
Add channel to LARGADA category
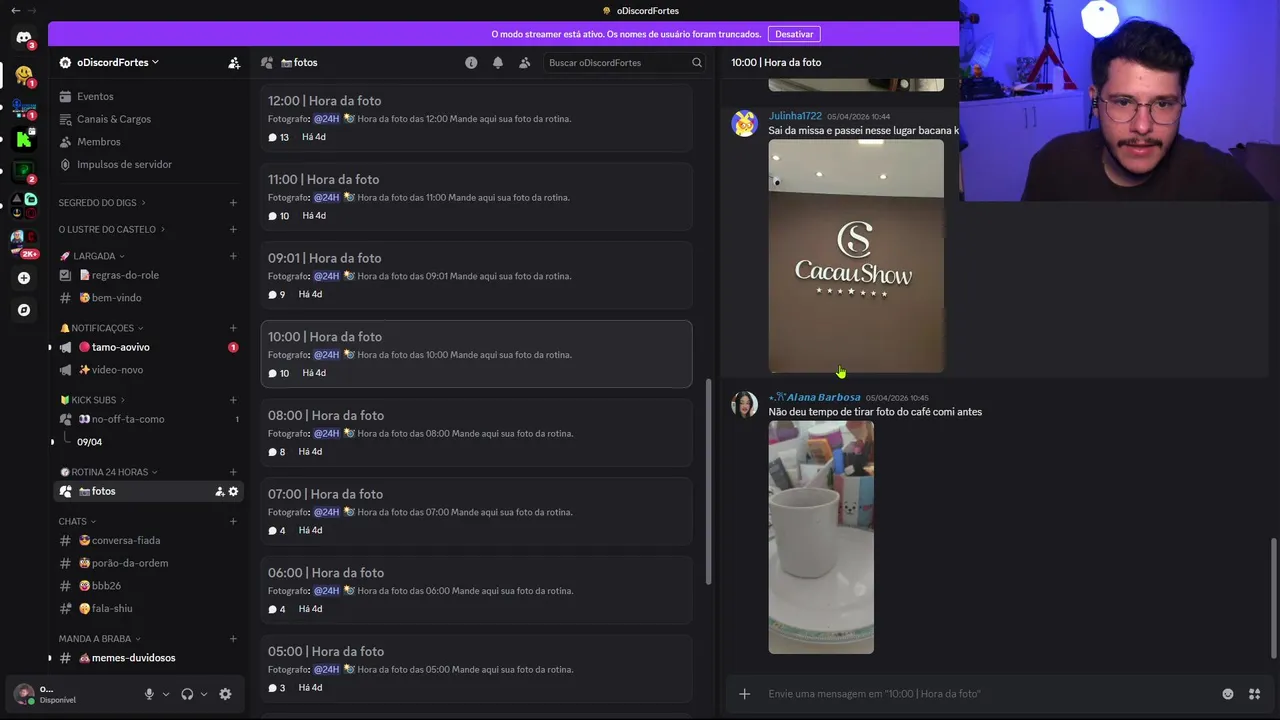coord(233,256)
